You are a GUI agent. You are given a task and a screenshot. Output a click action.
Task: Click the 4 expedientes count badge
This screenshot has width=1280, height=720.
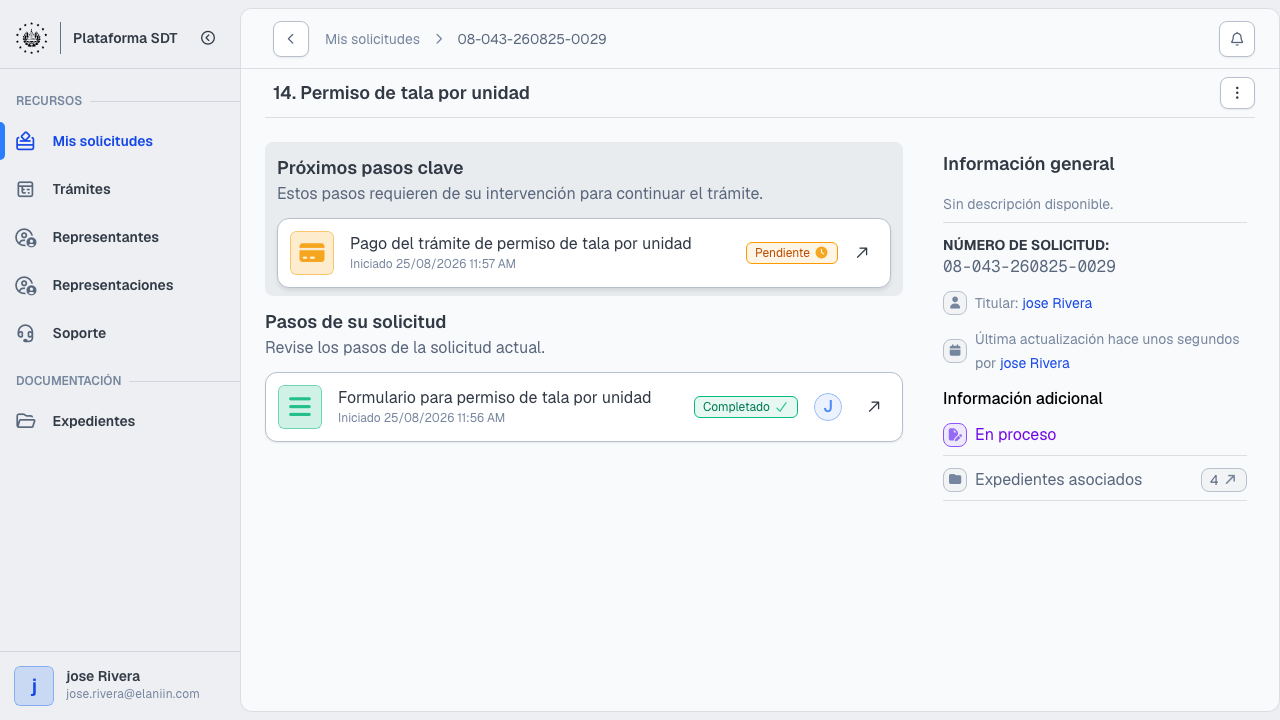pos(1224,480)
